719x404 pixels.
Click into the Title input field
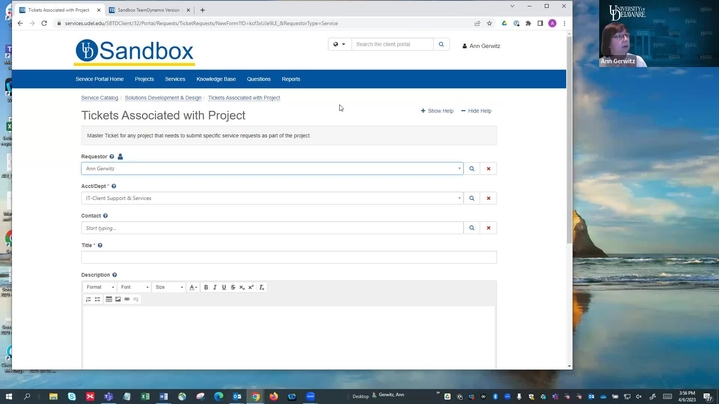288,257
